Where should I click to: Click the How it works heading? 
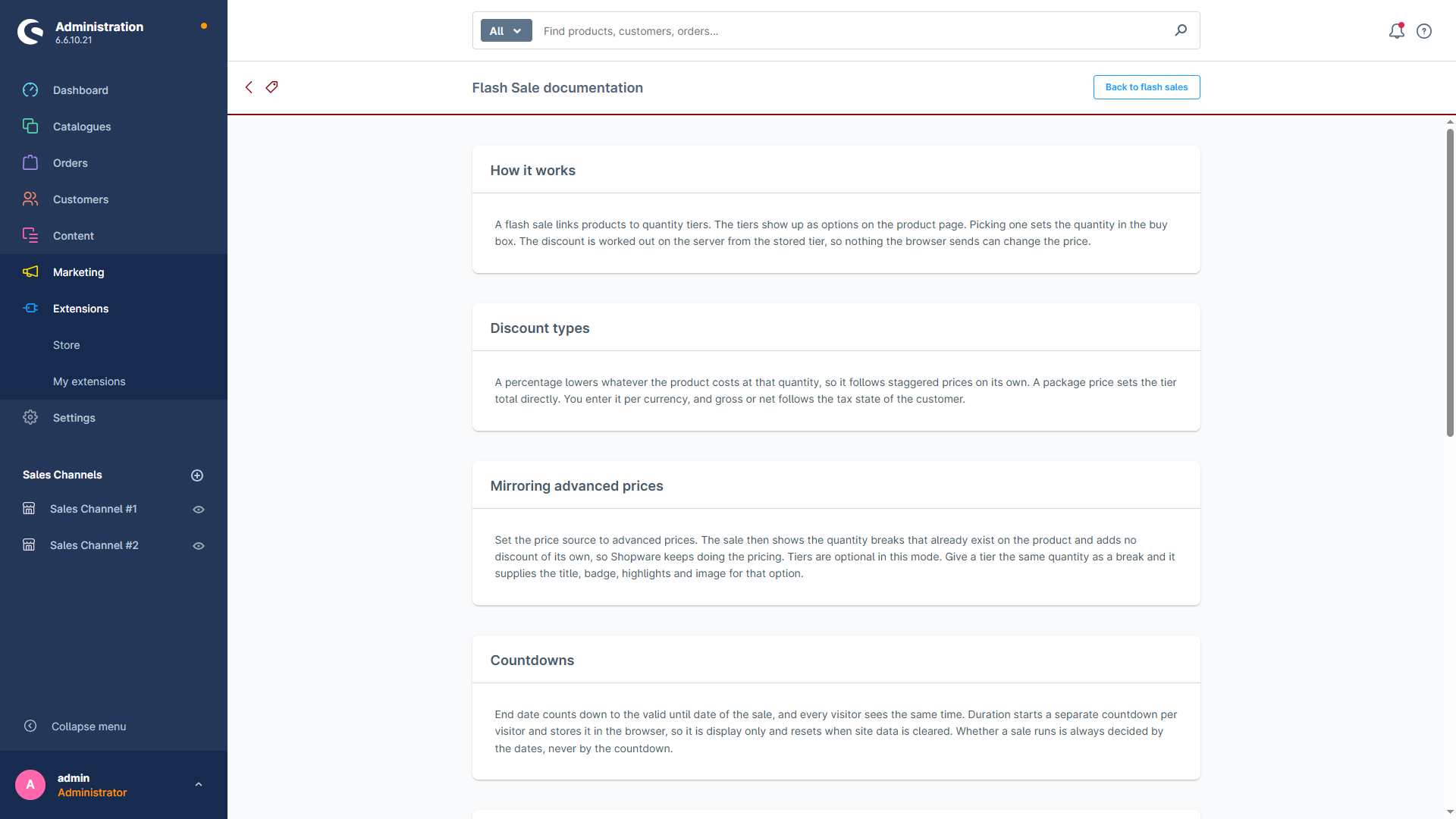click(x=532, y=171)
